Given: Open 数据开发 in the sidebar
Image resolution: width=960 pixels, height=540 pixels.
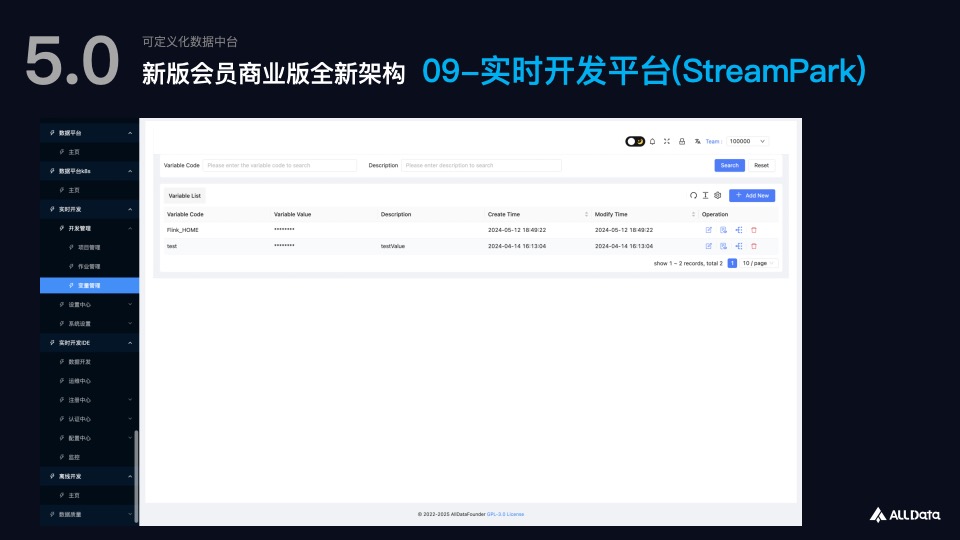Looking at the screenshot, I should pos(89,362).
